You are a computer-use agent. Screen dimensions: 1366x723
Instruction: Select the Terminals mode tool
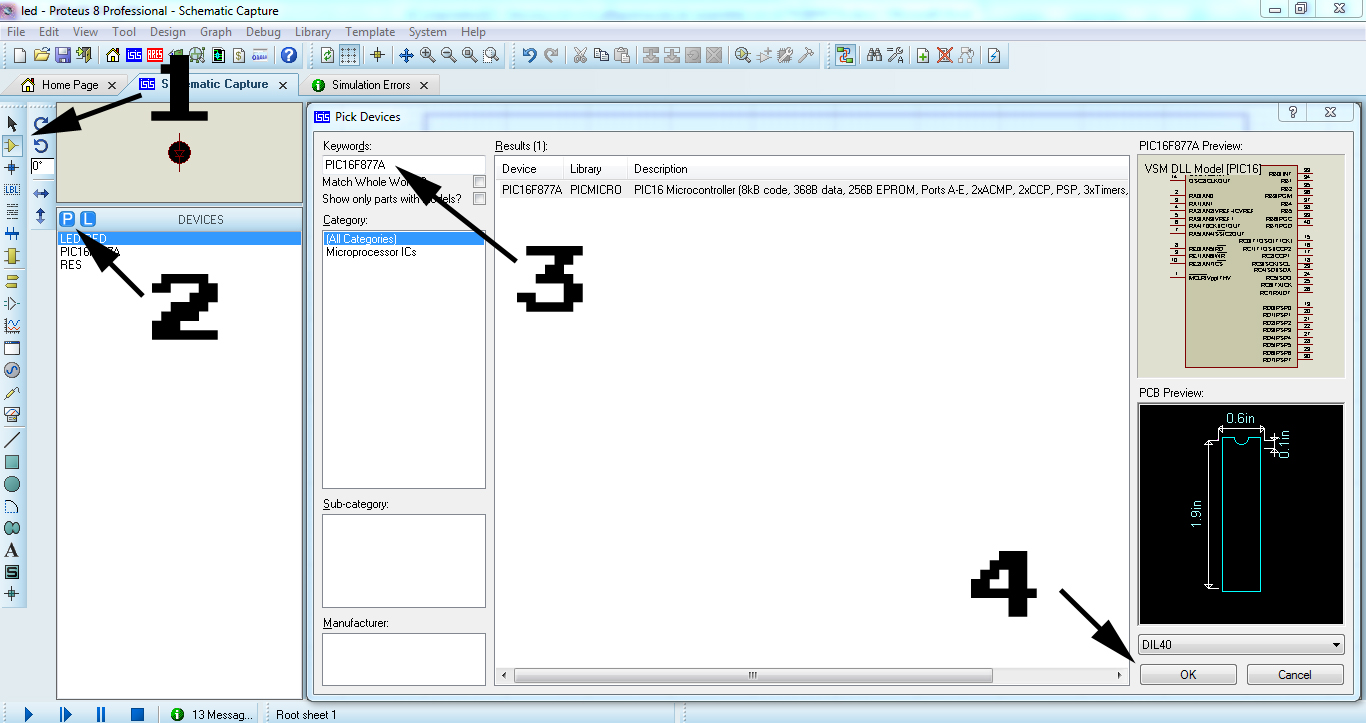point(12,281)
